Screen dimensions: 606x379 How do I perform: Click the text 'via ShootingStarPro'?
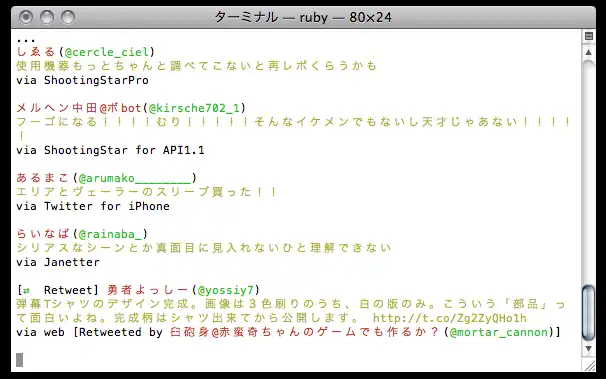[82, 80]
